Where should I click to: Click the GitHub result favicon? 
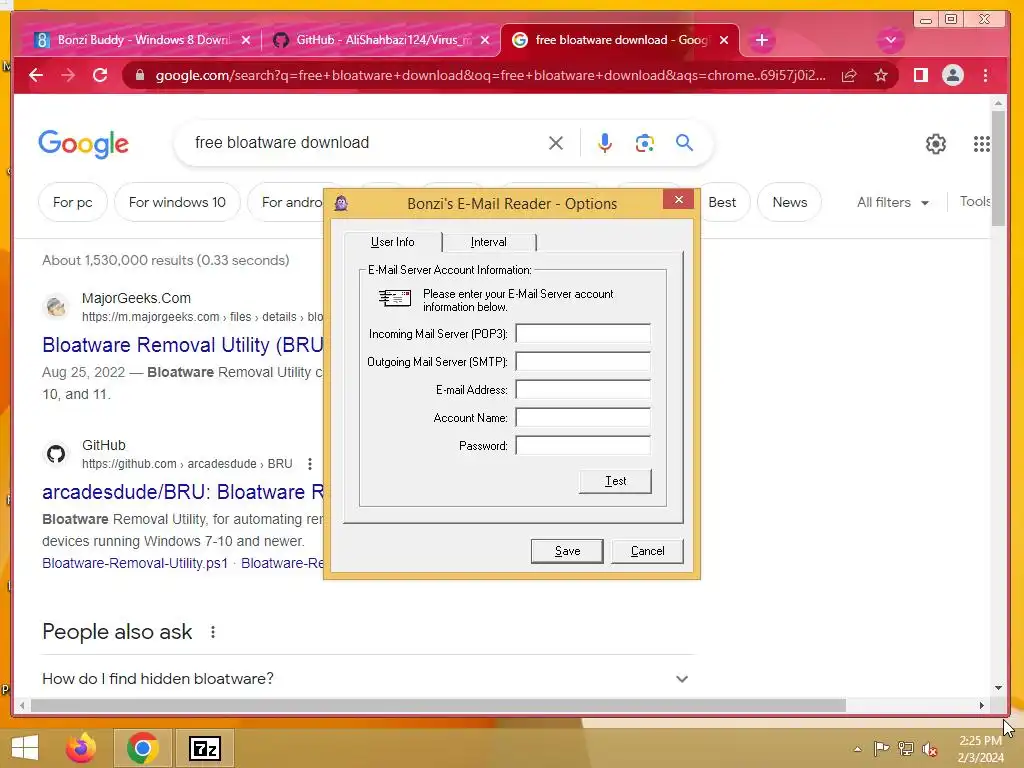(56, 453)
